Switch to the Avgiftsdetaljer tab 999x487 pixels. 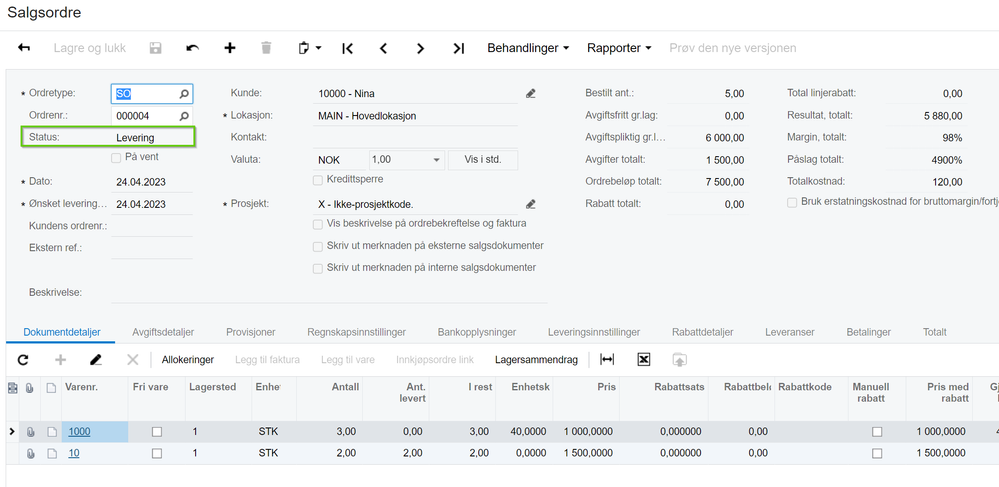(x=163, y=332)
